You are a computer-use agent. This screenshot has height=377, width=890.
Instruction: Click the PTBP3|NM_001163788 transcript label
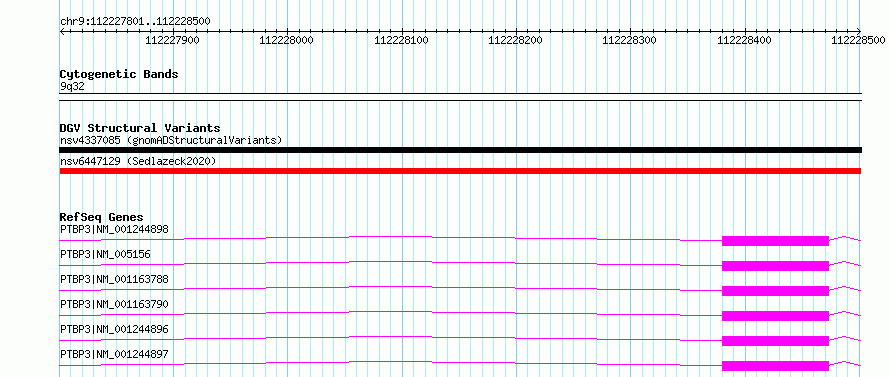pyautogui.click(x=114, y=279)
